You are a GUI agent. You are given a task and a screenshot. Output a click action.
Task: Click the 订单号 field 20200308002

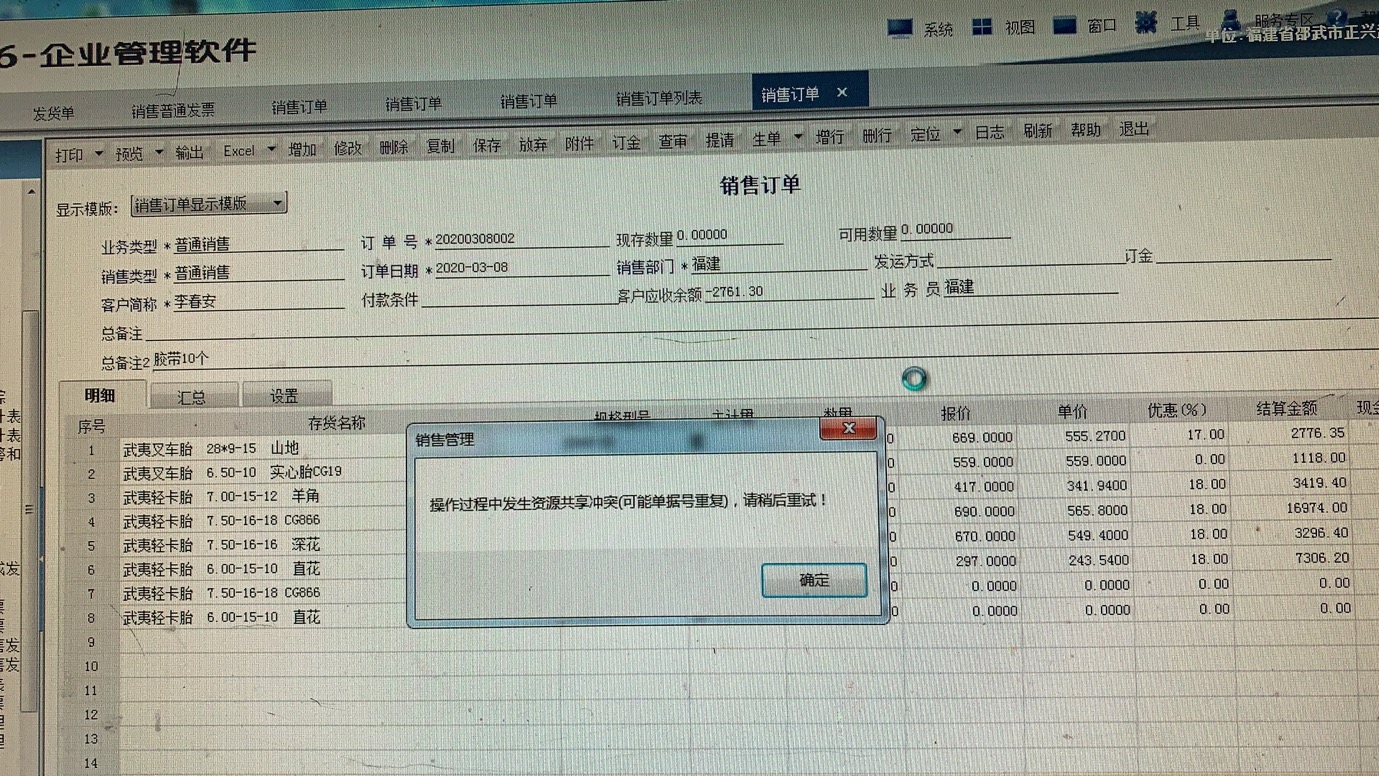(521, 239)
